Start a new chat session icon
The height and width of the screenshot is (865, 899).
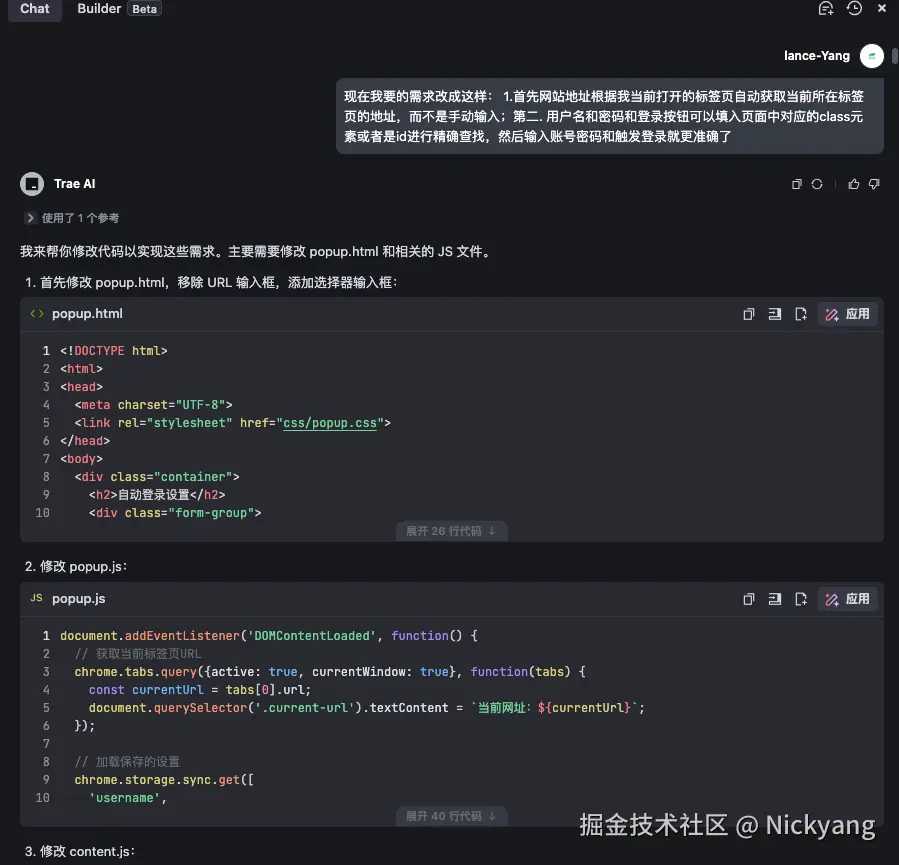click(826, 9)
